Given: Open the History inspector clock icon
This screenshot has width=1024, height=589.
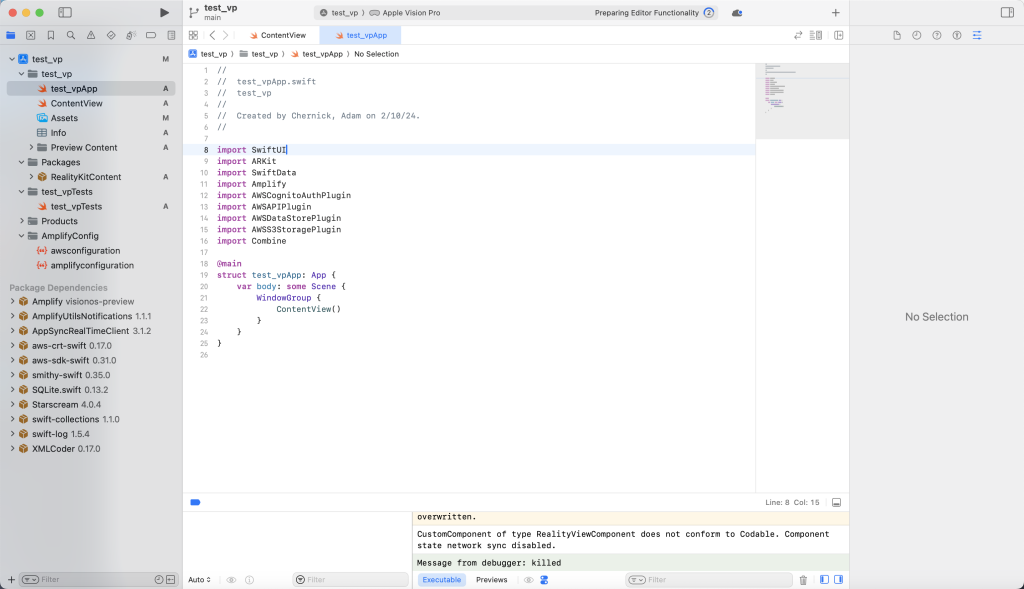Looking at the screenshot, I should coord(917,35).
